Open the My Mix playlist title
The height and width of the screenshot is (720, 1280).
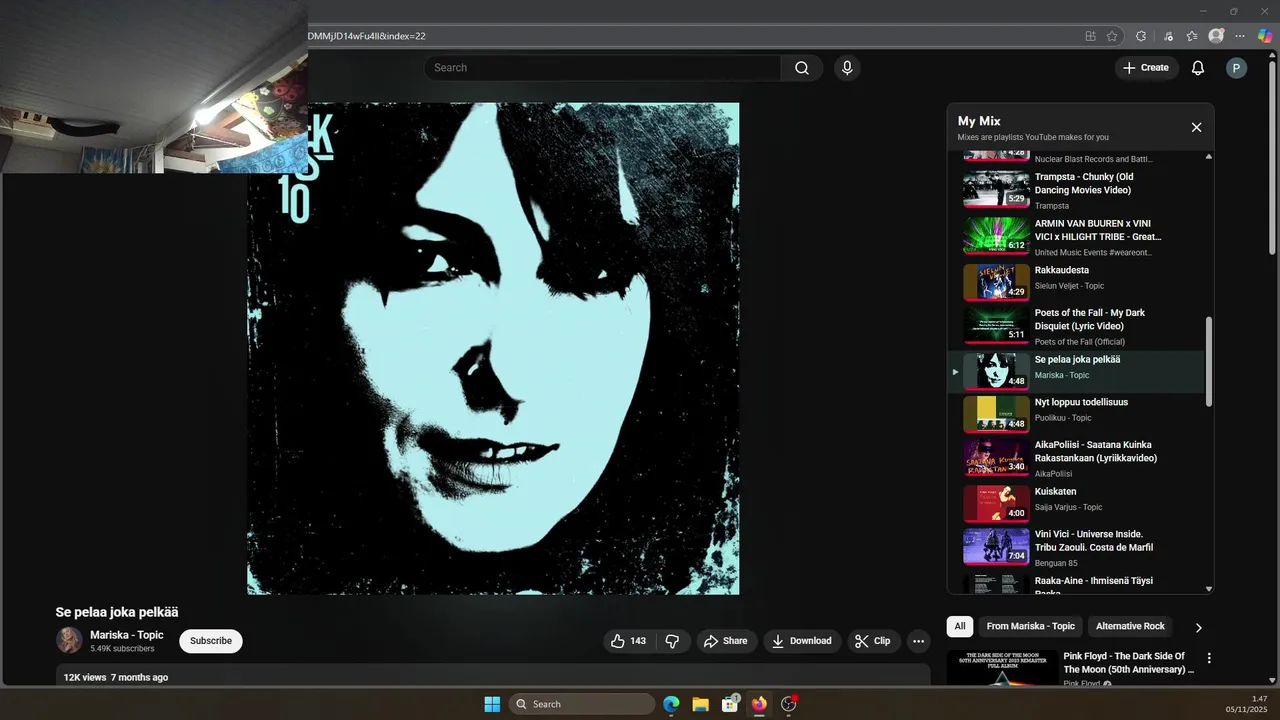(x=979, y=121)
